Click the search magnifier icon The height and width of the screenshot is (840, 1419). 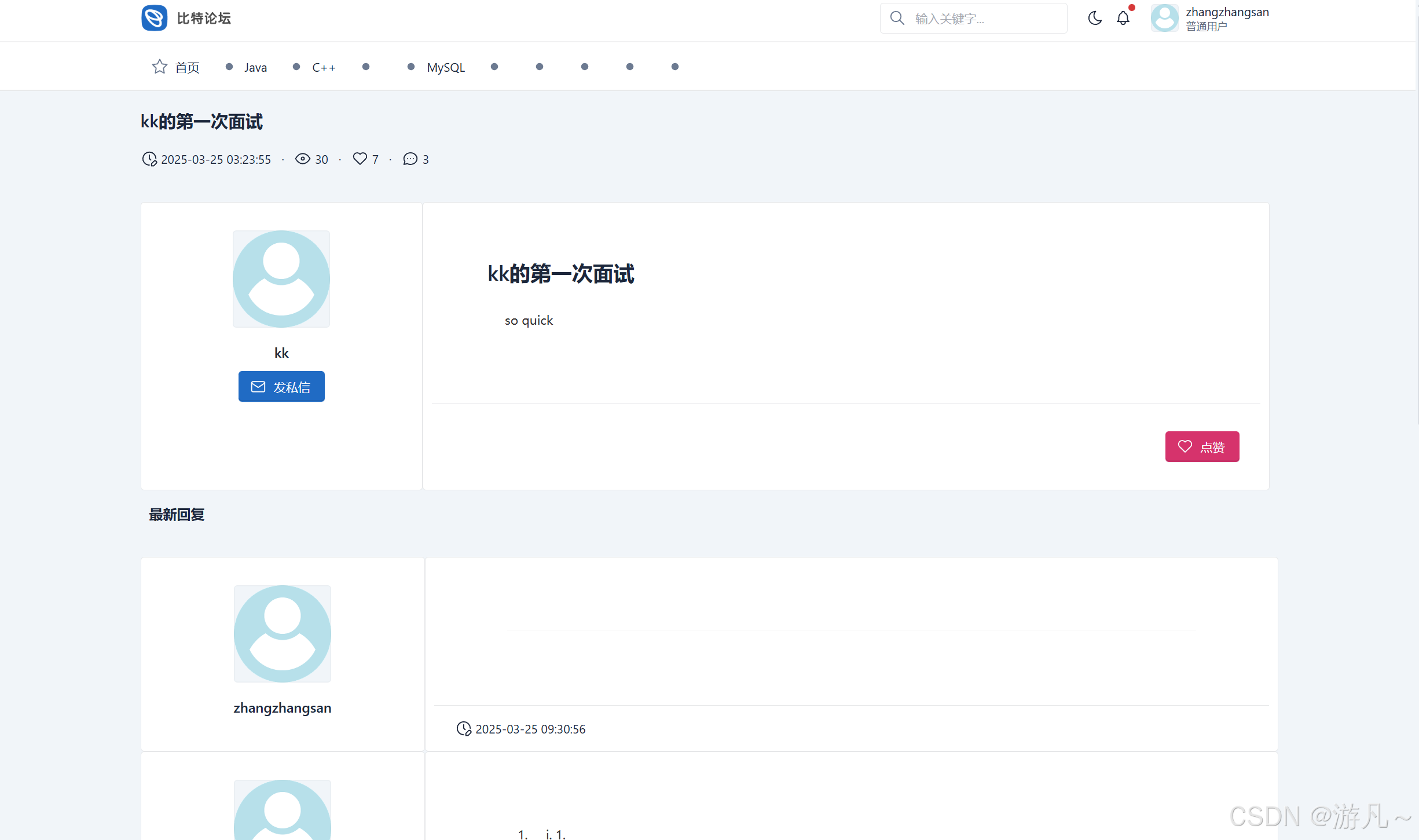coord(897,18)
